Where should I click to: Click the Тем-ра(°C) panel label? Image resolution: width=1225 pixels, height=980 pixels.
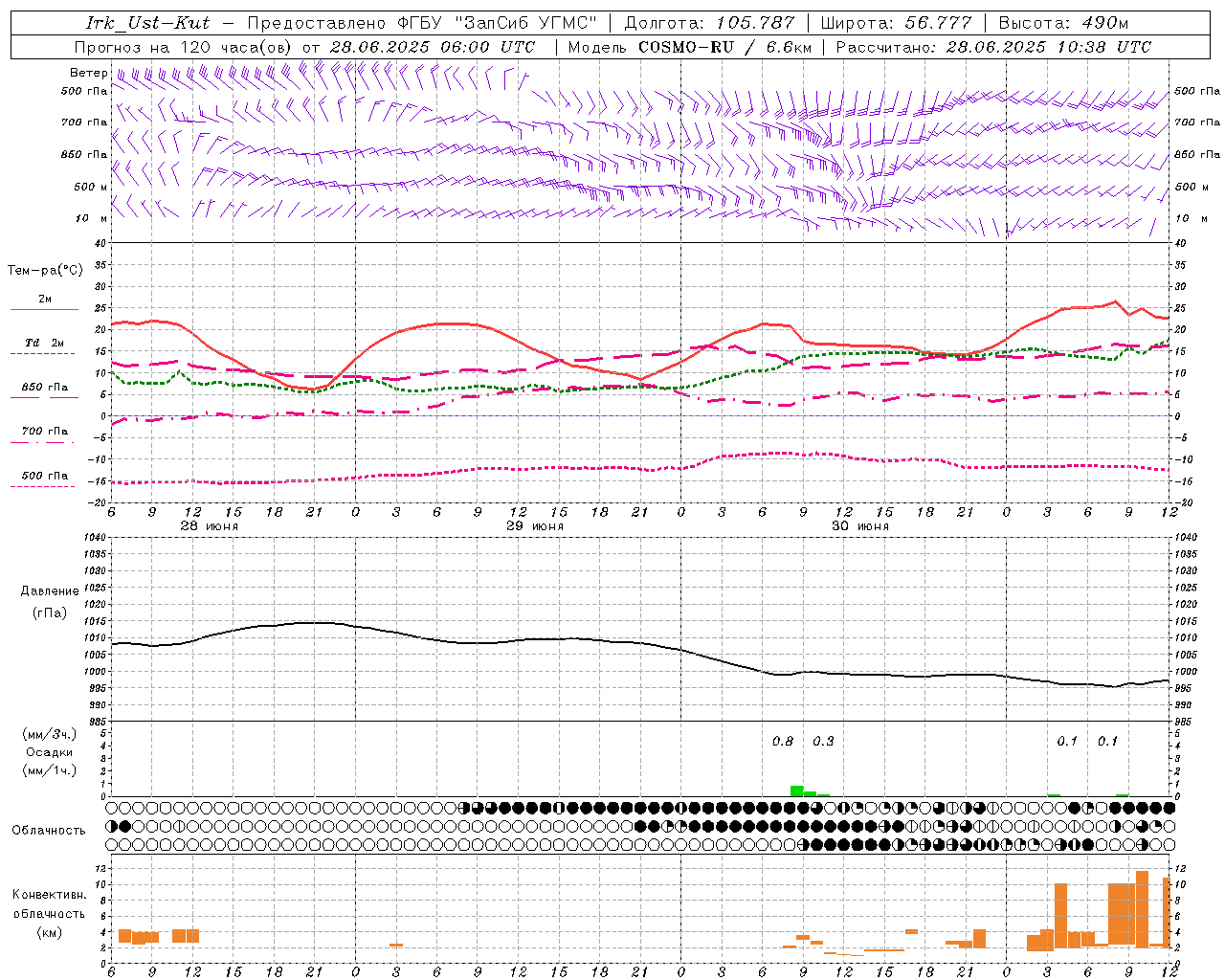(45, 271)
